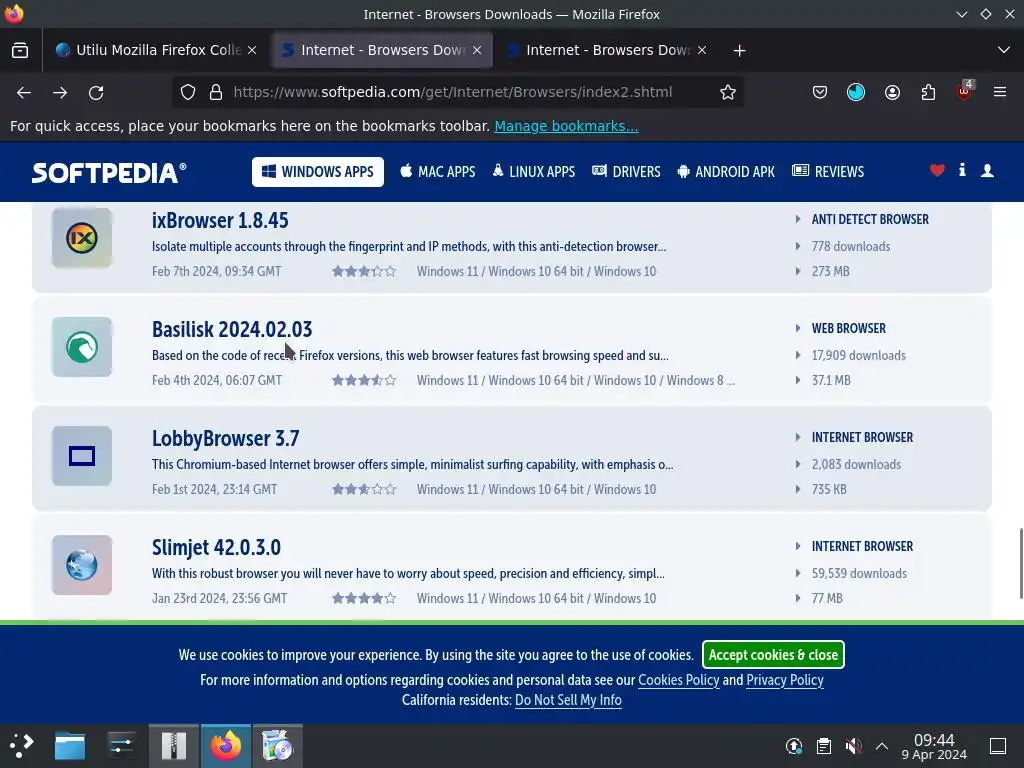Click the Basilisk app icon thumbnail
Image resolution: width=1024 pixels, height=768 pixels.
[82, 347]
